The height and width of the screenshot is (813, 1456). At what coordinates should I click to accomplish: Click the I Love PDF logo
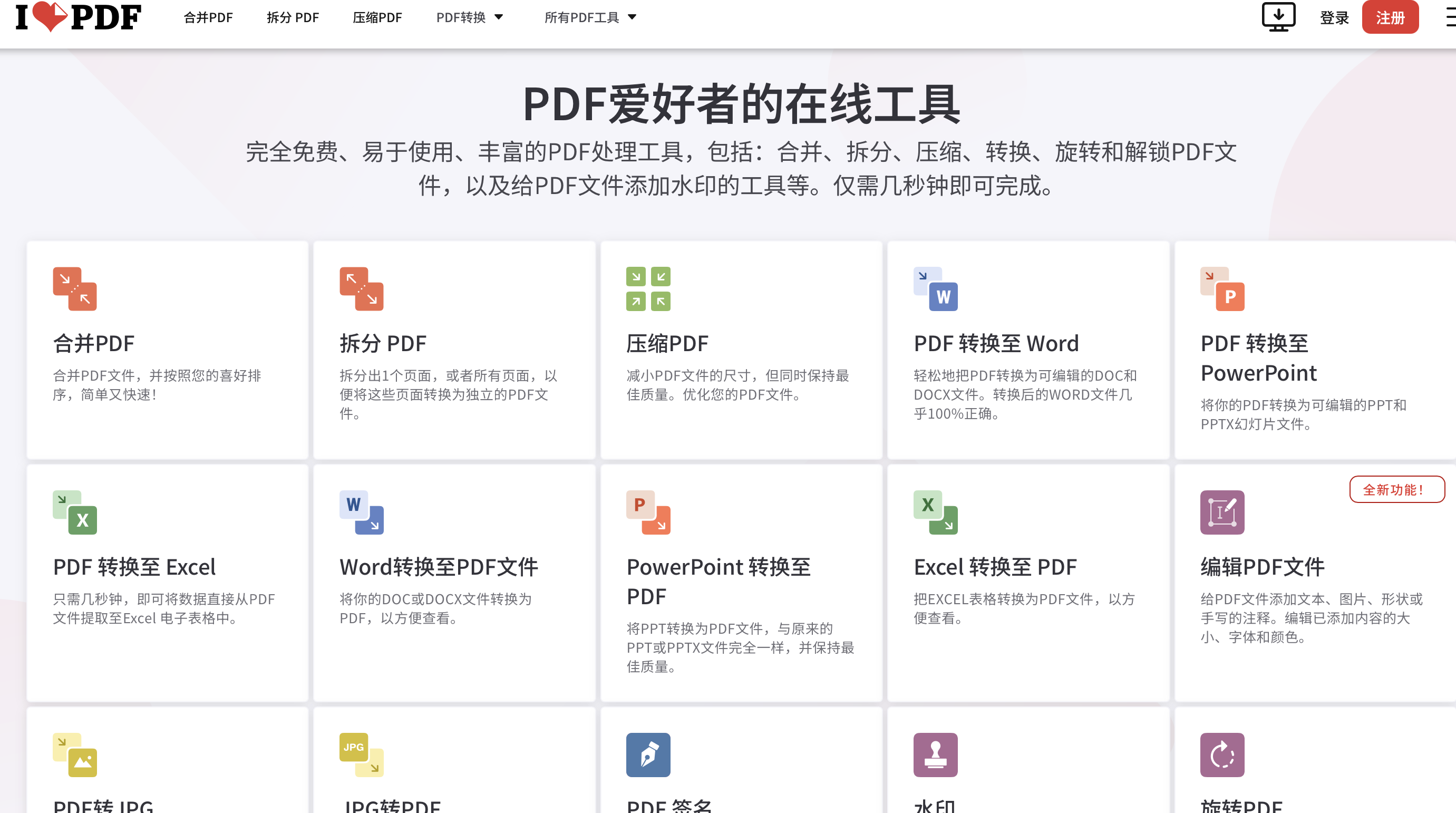pyautogui.click(x=79, y=17)
